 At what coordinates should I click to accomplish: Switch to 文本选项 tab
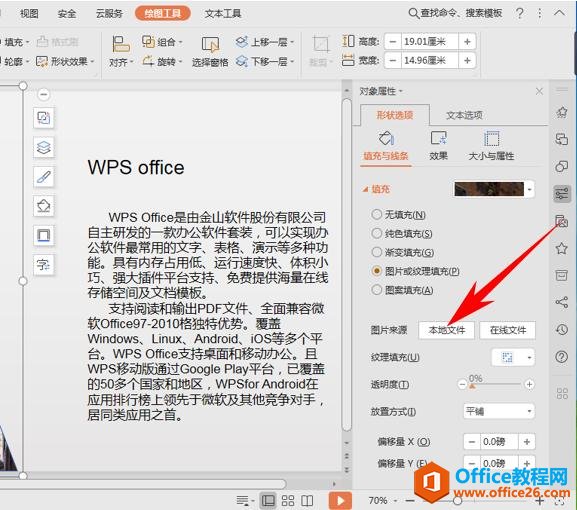(464, 115)
